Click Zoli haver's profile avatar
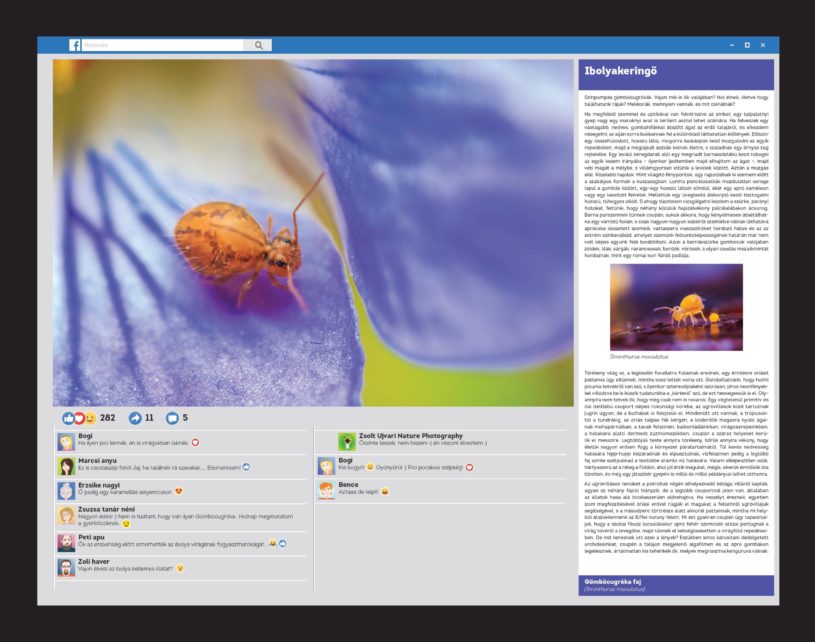This screenshot has width=815, height=642. click(66, 567)
